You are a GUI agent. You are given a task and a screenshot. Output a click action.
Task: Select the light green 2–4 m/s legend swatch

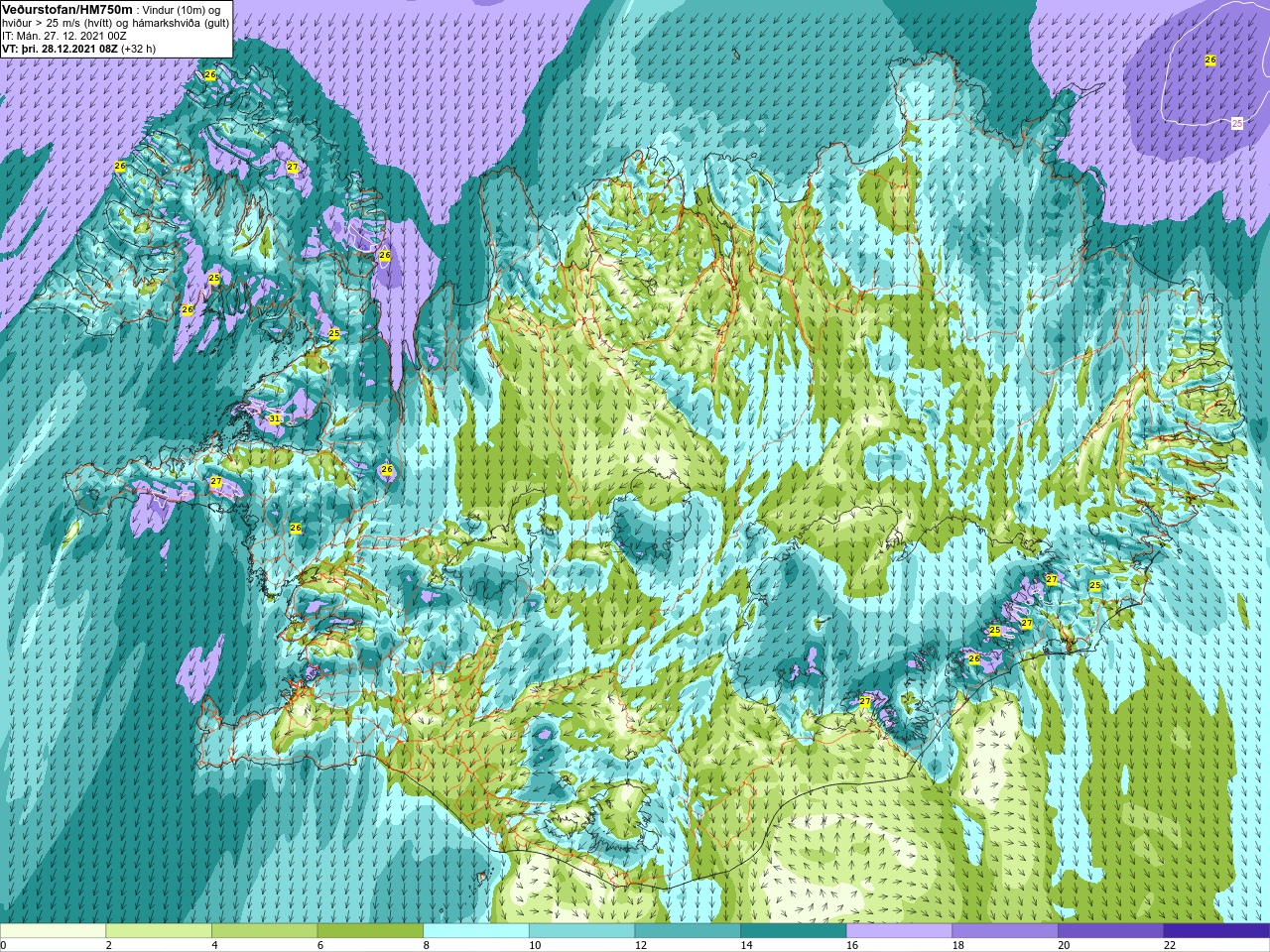(159, 930)
